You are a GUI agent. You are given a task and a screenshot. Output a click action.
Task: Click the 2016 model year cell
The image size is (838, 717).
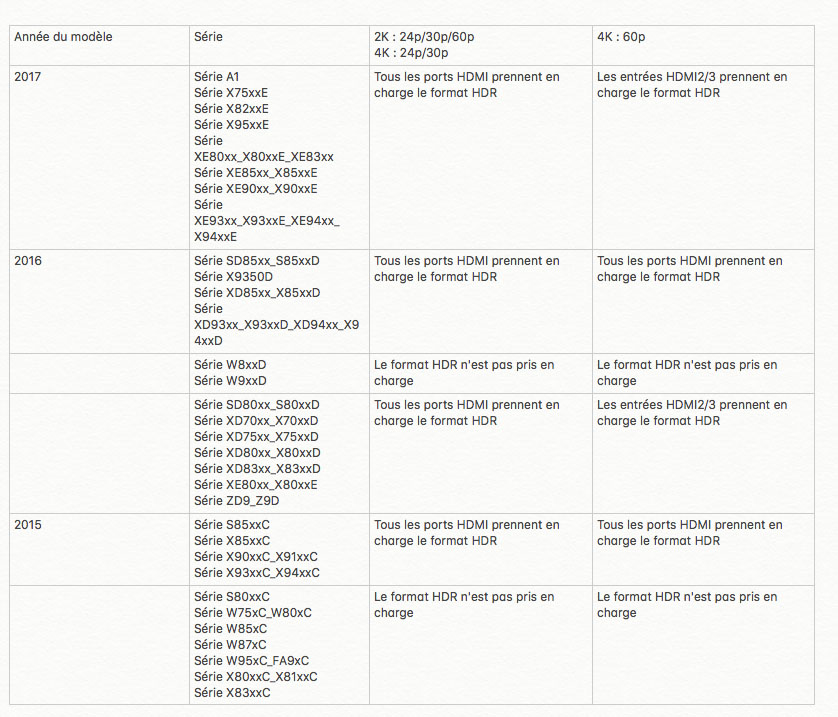(x=28, y=261)
